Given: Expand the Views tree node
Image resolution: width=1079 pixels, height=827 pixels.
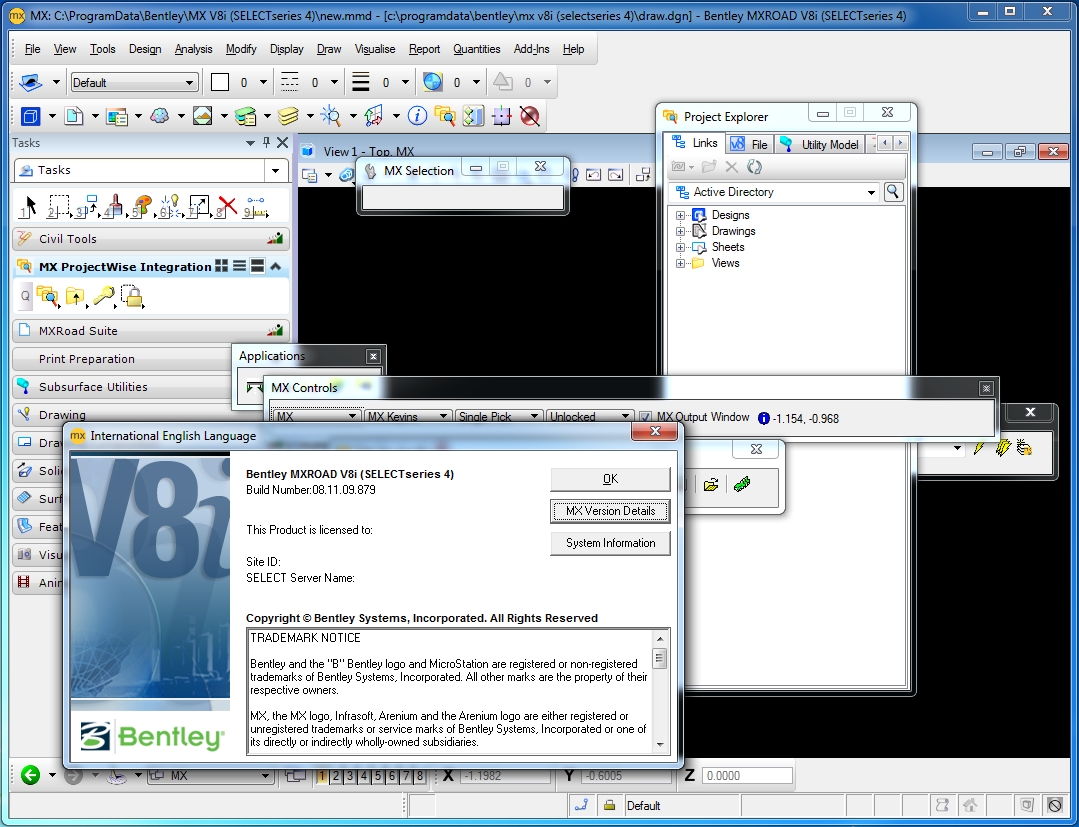Looking at the screenshot, I should point(681,263).
